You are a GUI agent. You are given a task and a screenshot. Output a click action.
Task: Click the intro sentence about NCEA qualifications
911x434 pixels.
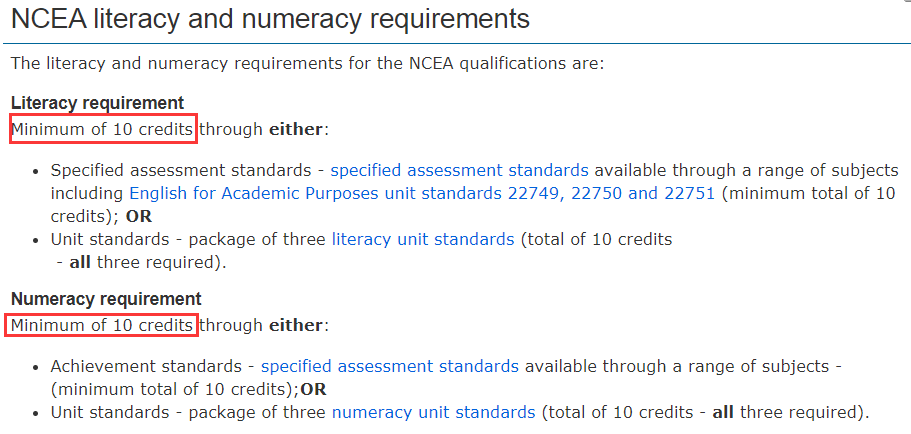[308, 63]
